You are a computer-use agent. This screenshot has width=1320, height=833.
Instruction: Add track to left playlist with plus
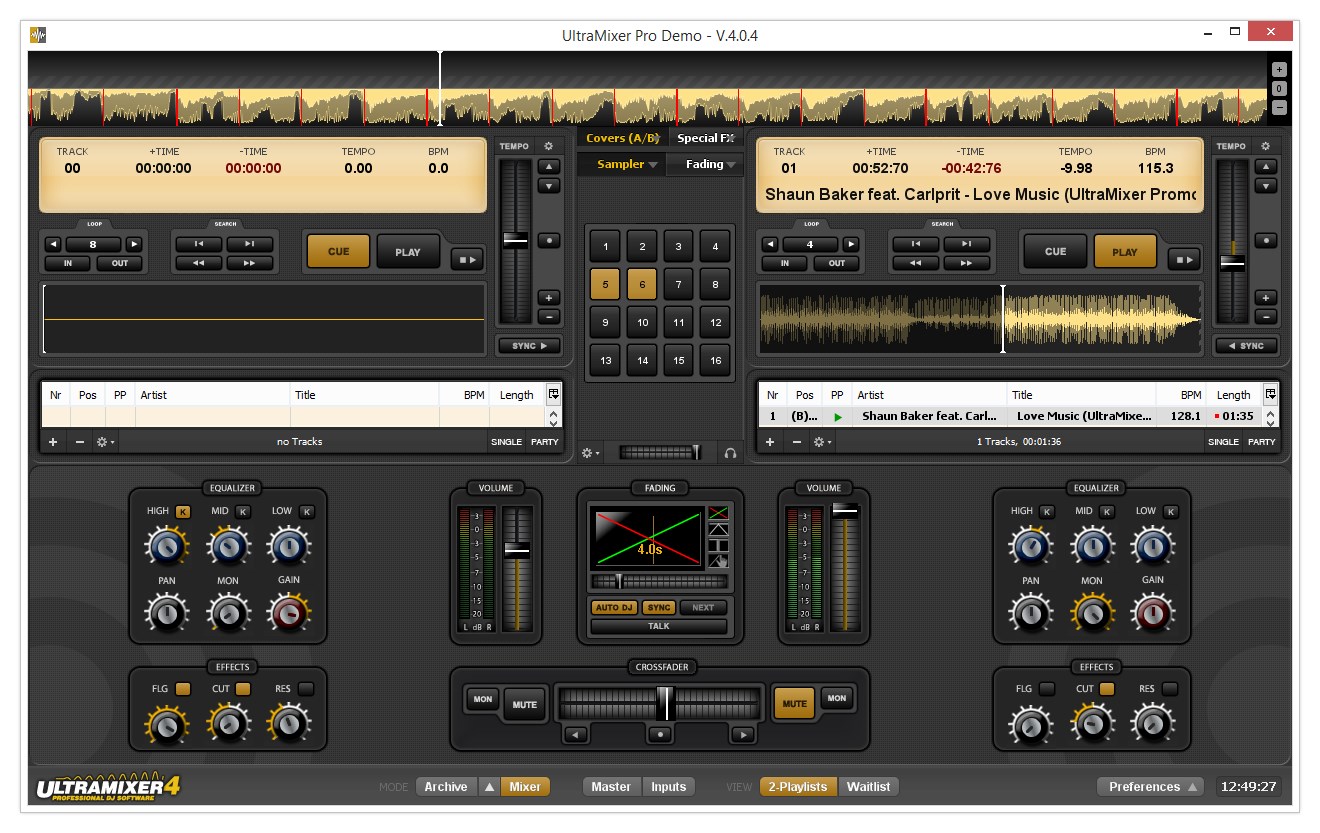tap(53, 442)
